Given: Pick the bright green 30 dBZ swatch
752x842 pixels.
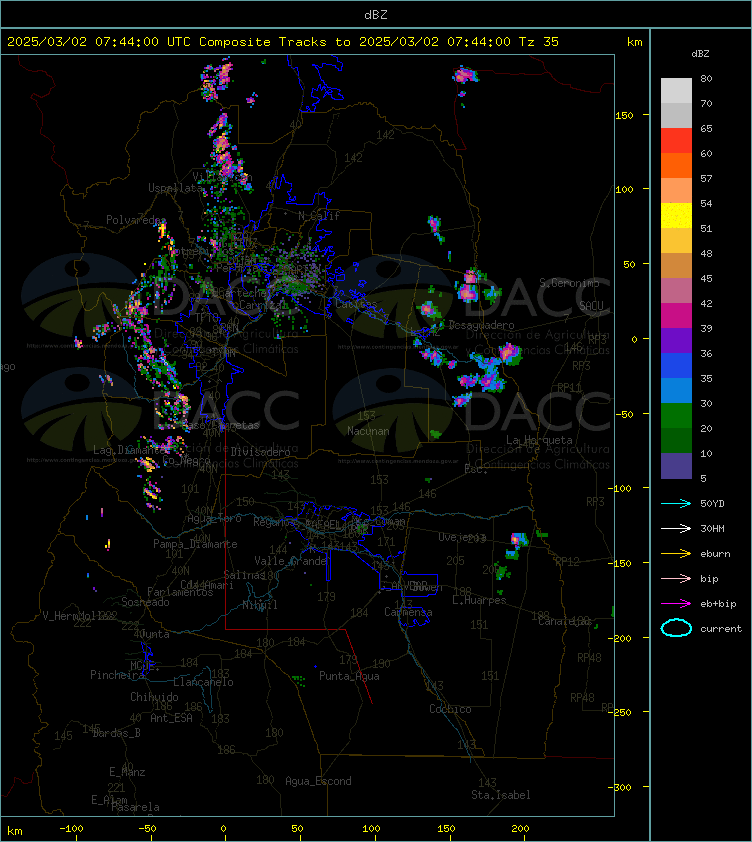Looking at the screenshot, I should 676,415.
